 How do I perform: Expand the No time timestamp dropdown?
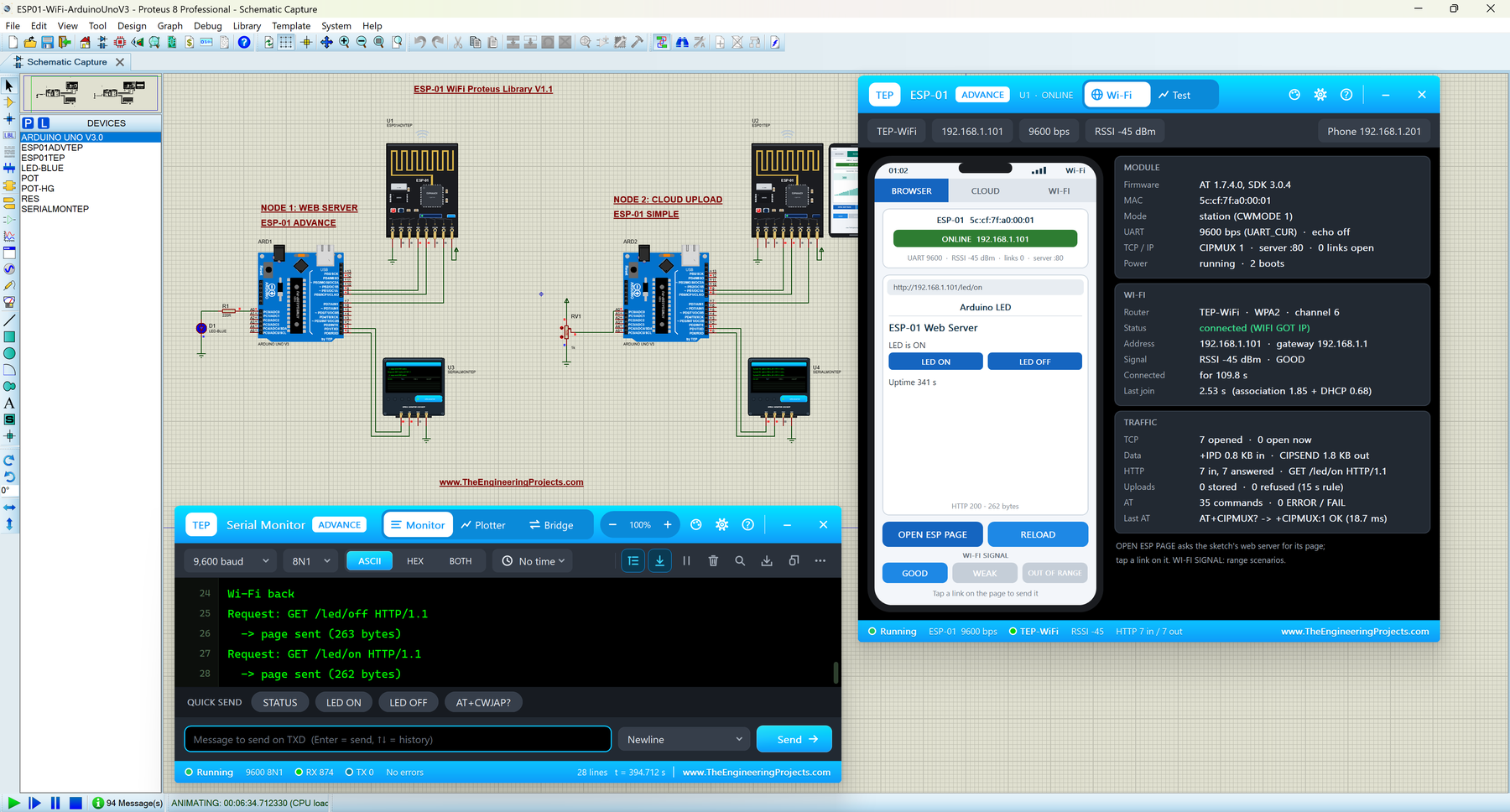click(x=534, y=561)
